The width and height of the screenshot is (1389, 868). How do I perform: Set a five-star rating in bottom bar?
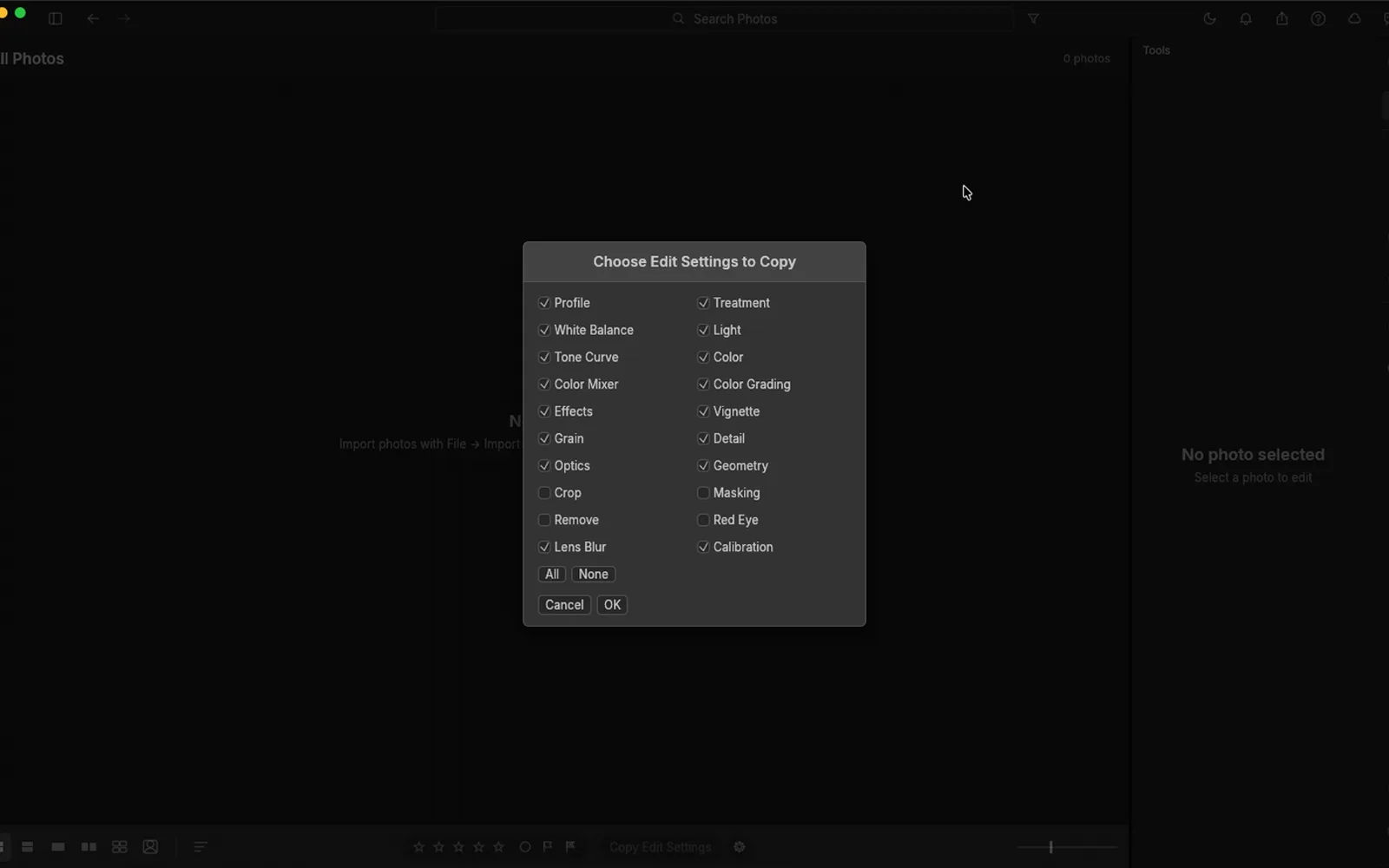coord(498,846)
